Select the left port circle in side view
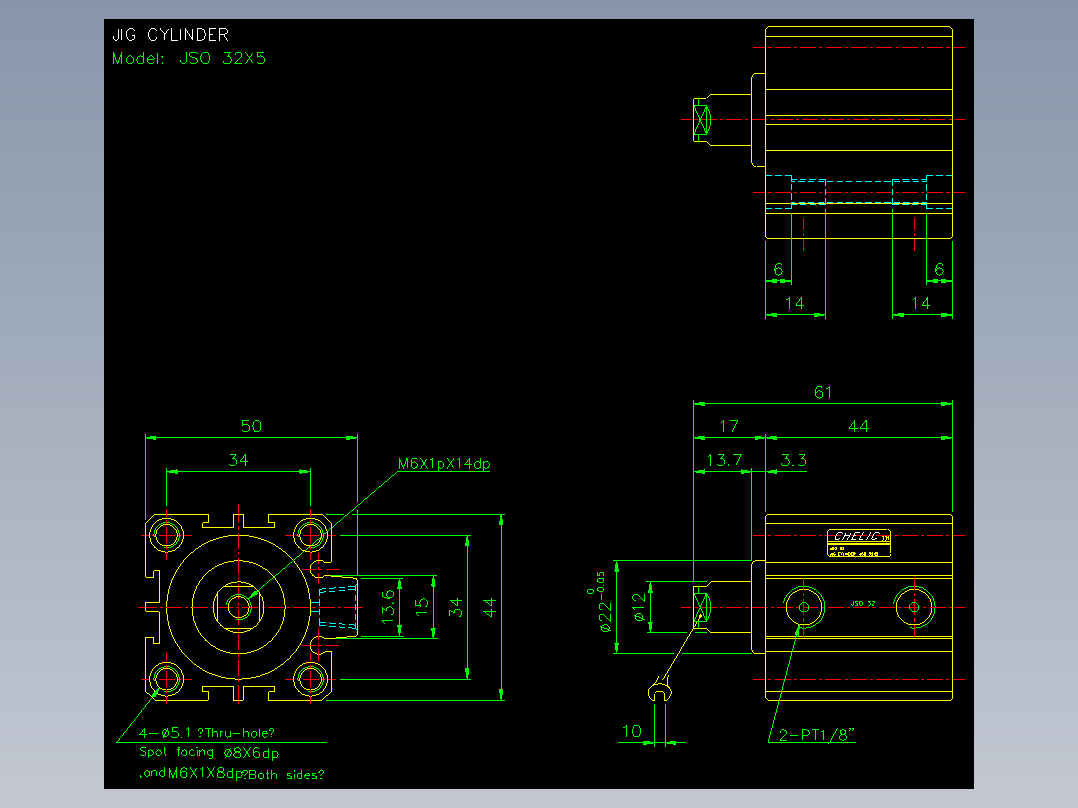 pos(804,607)
